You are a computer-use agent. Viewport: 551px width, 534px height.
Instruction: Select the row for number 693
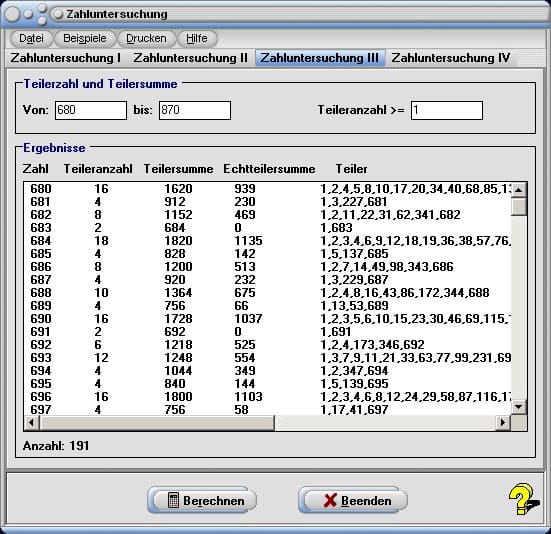point(268,358)
